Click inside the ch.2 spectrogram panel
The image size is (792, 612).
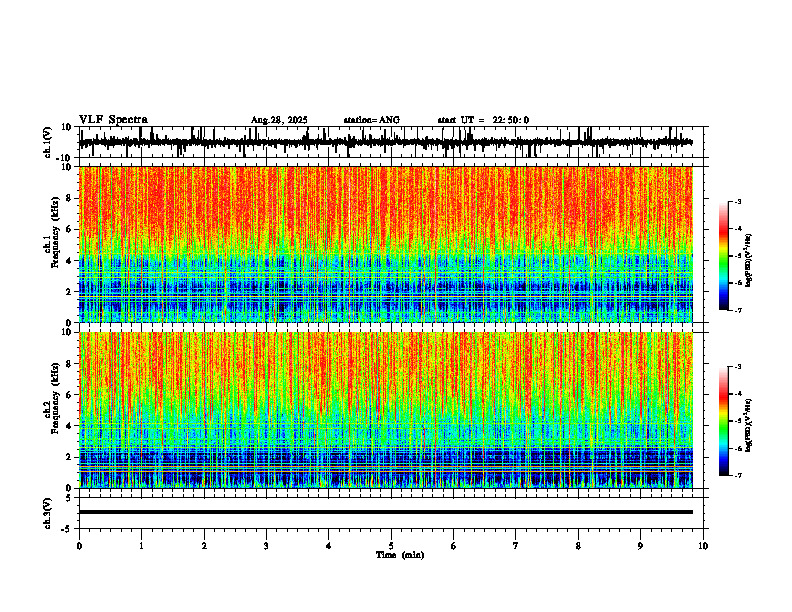385,410
